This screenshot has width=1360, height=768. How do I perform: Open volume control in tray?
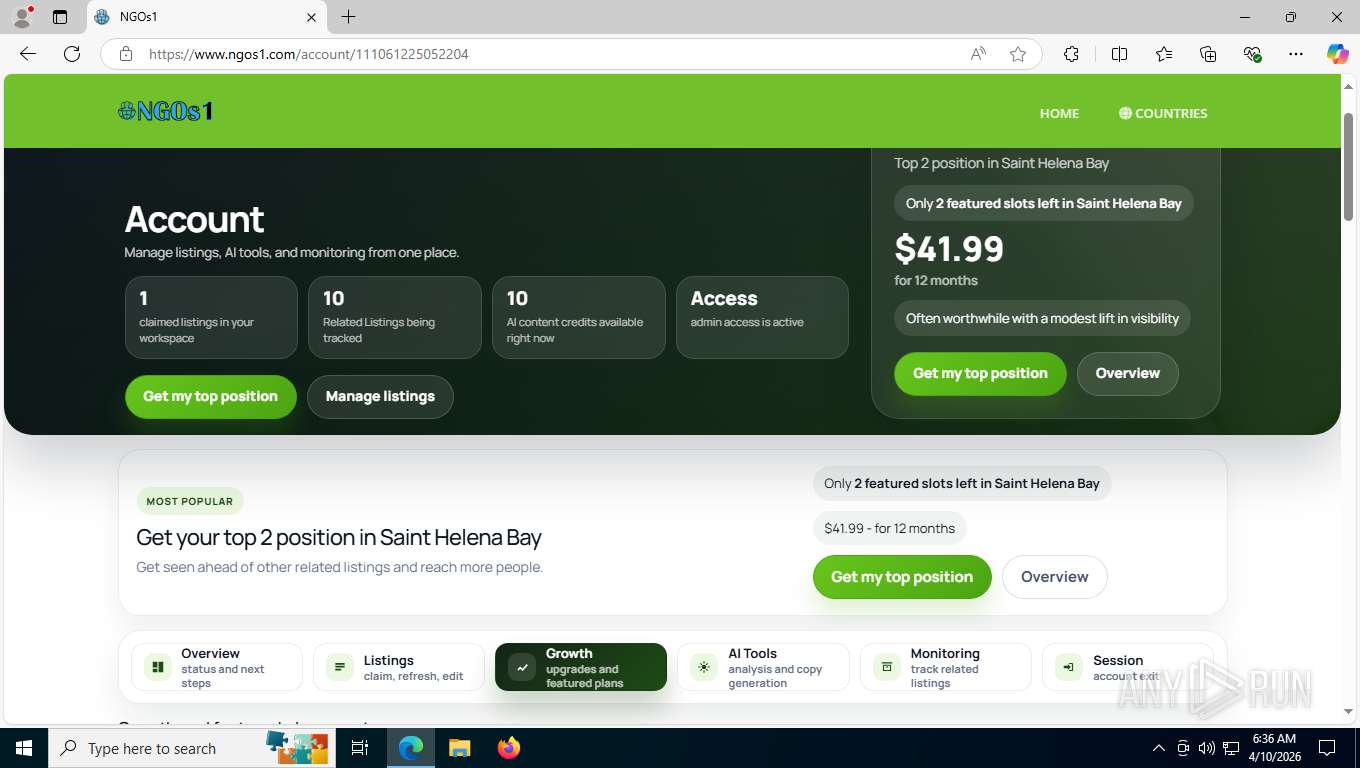[x=1207, y=748]
